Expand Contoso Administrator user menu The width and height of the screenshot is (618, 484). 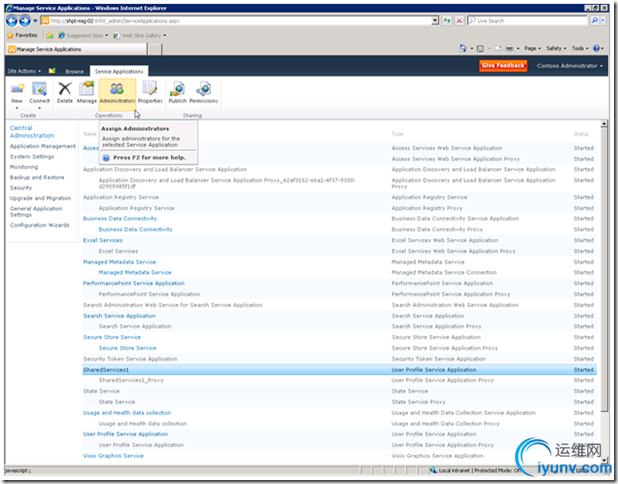click(x=570, y=66)
